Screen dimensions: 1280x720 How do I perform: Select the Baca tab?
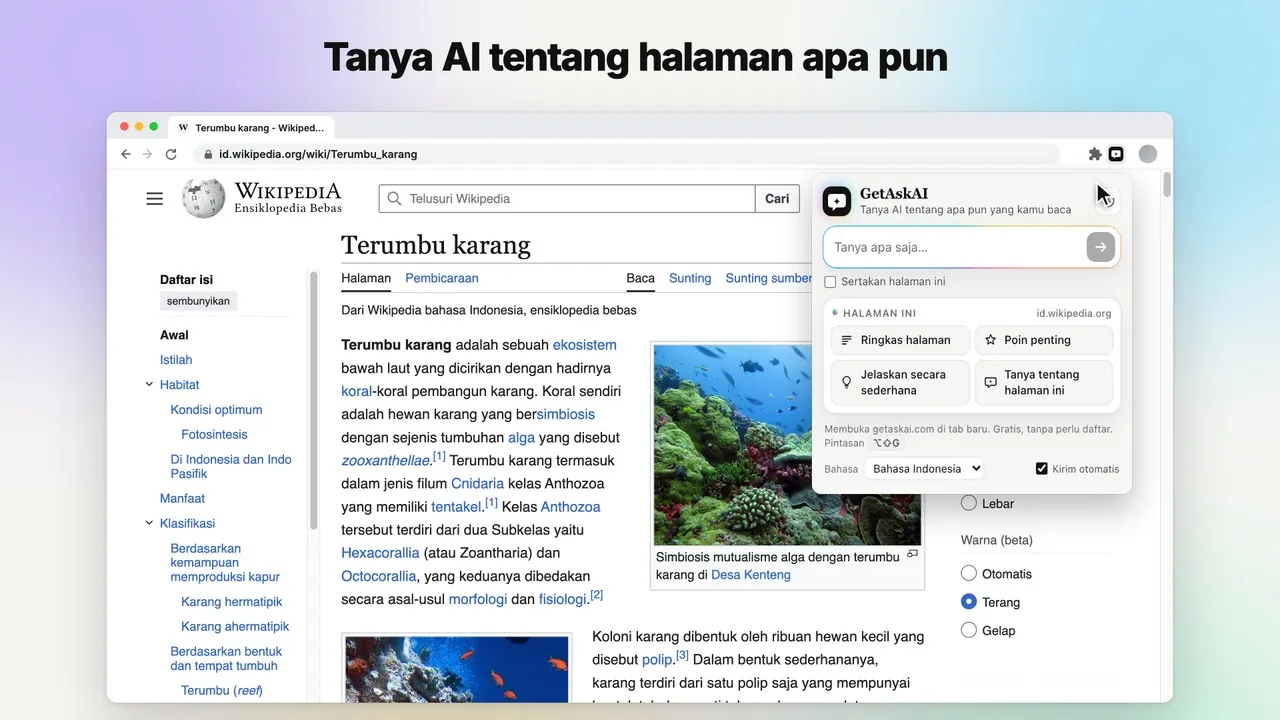click(x=640, y=278)
